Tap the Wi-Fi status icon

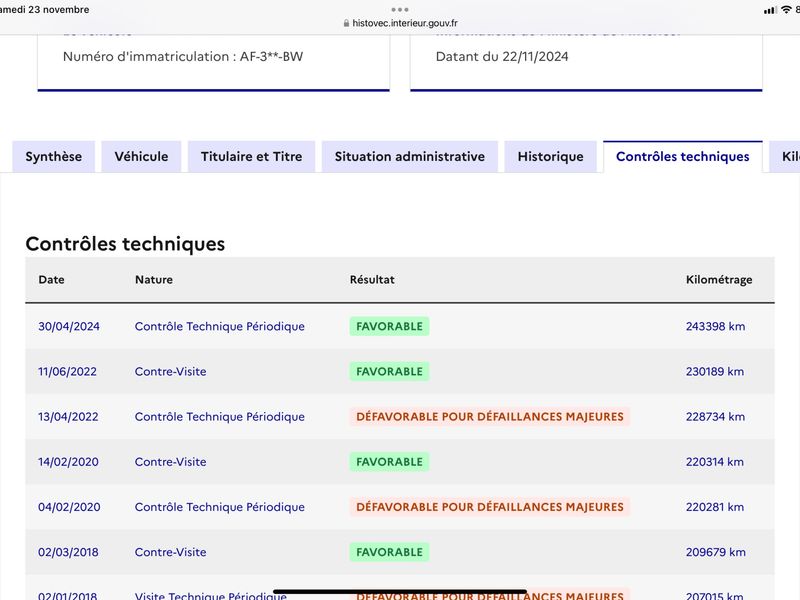click(x=786, y=9)
